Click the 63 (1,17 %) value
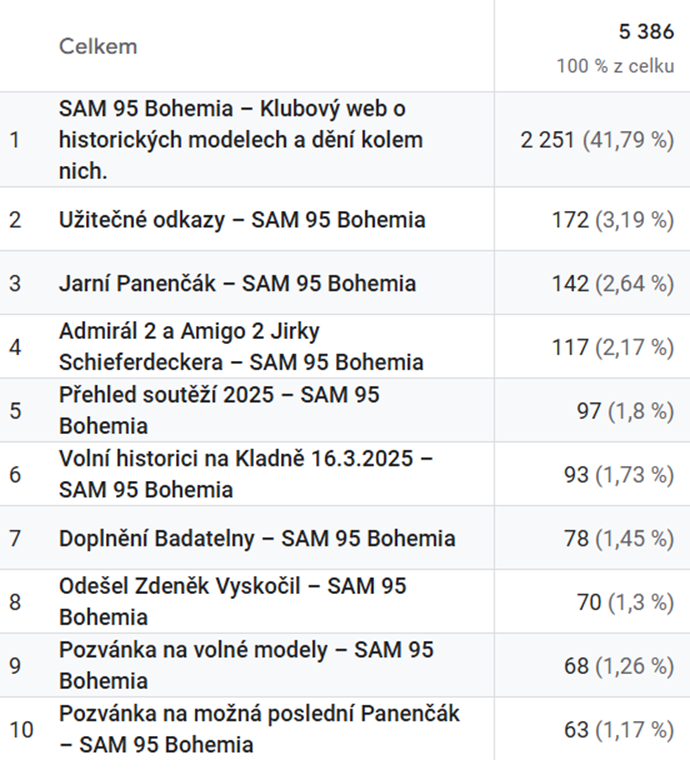The width and height of the screenshot is (690, 775). [619, 730]
